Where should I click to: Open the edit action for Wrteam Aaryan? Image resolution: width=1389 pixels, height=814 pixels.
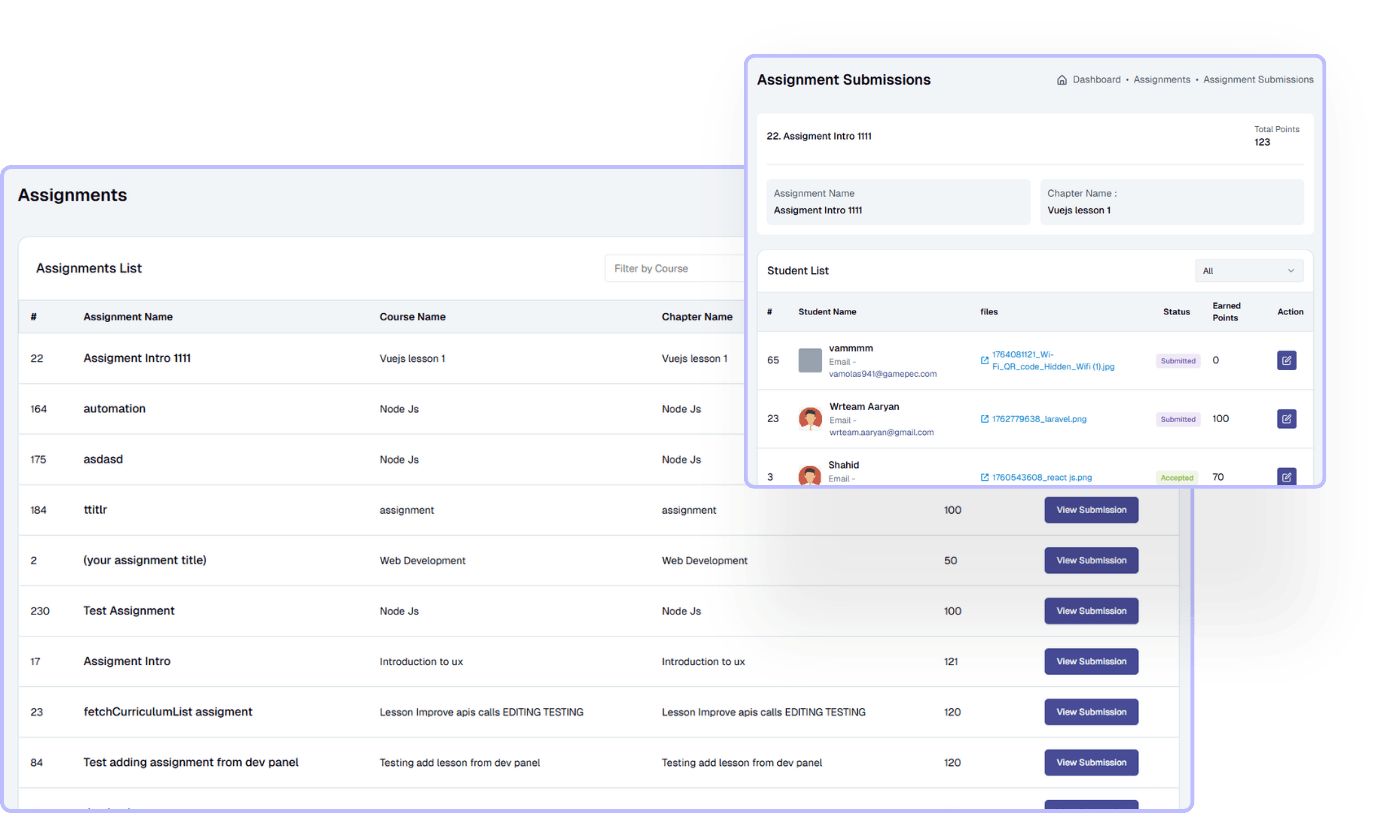click(1286, 418)
